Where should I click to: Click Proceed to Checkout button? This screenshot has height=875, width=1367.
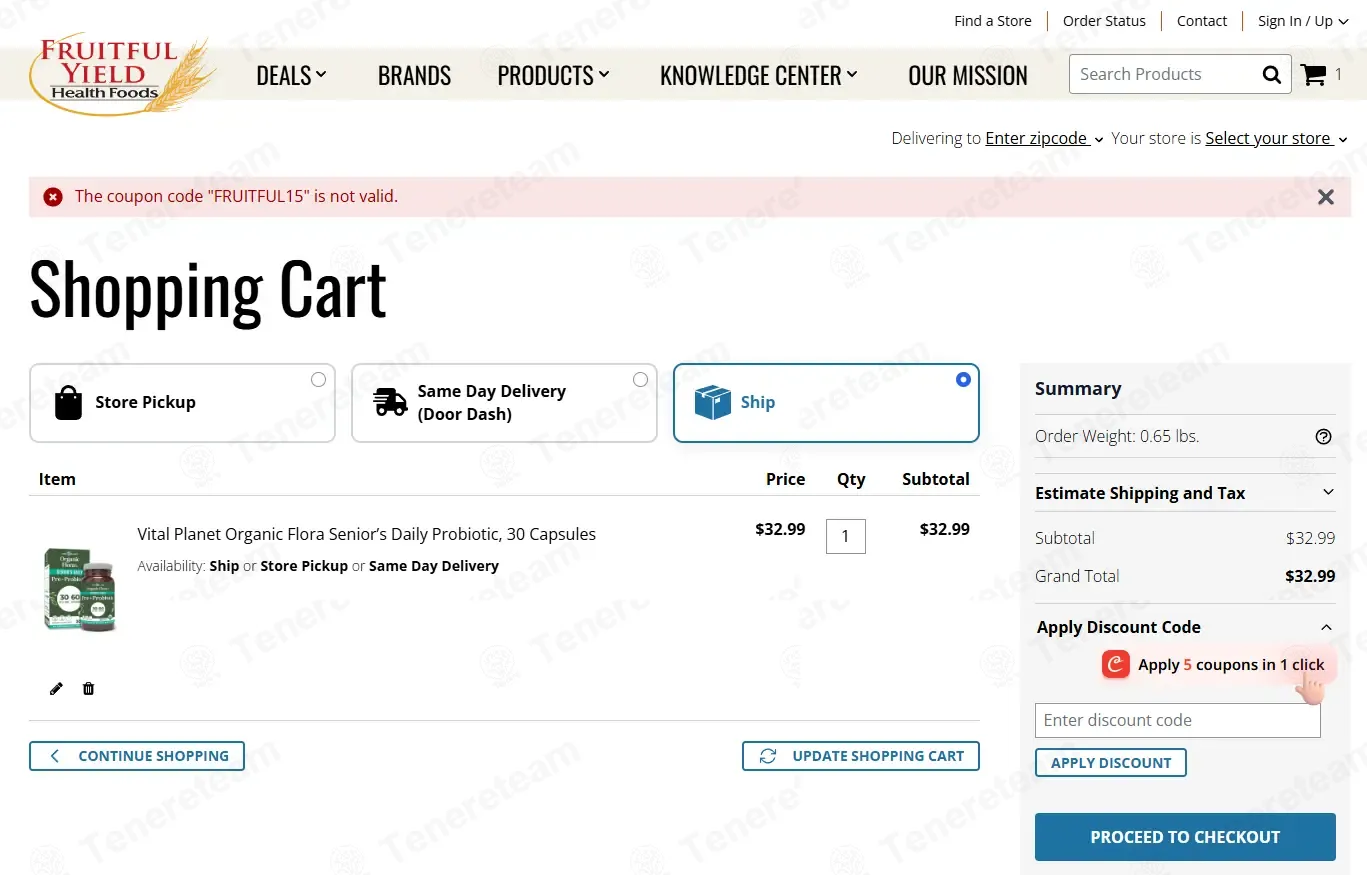[x=1185, y=837]
